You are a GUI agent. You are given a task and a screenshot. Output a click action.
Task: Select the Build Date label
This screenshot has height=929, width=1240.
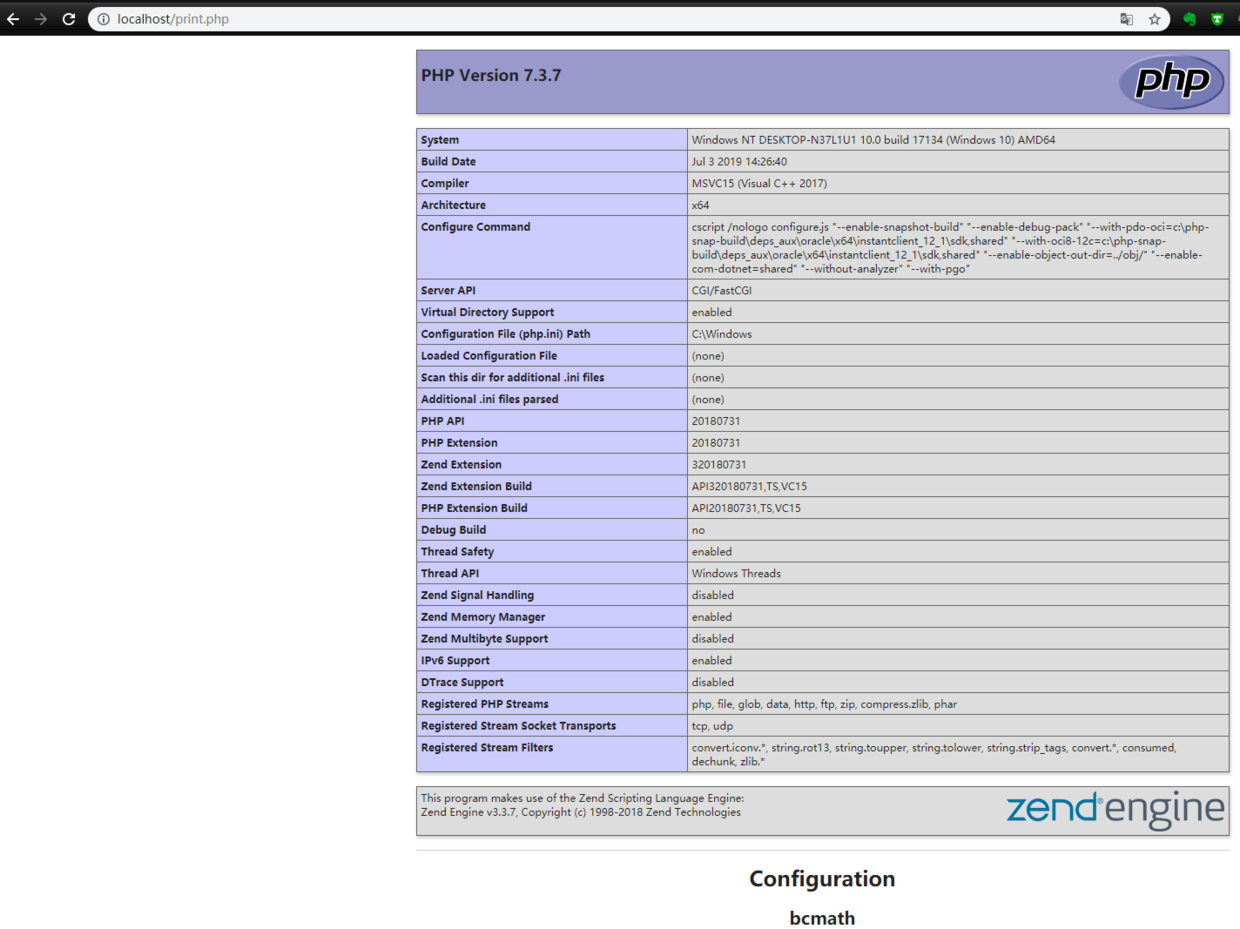pos(449,162)
